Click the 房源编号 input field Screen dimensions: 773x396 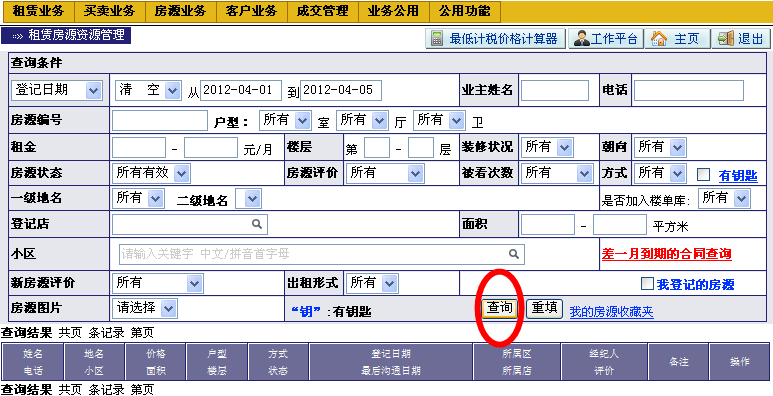tap(160, 120)
